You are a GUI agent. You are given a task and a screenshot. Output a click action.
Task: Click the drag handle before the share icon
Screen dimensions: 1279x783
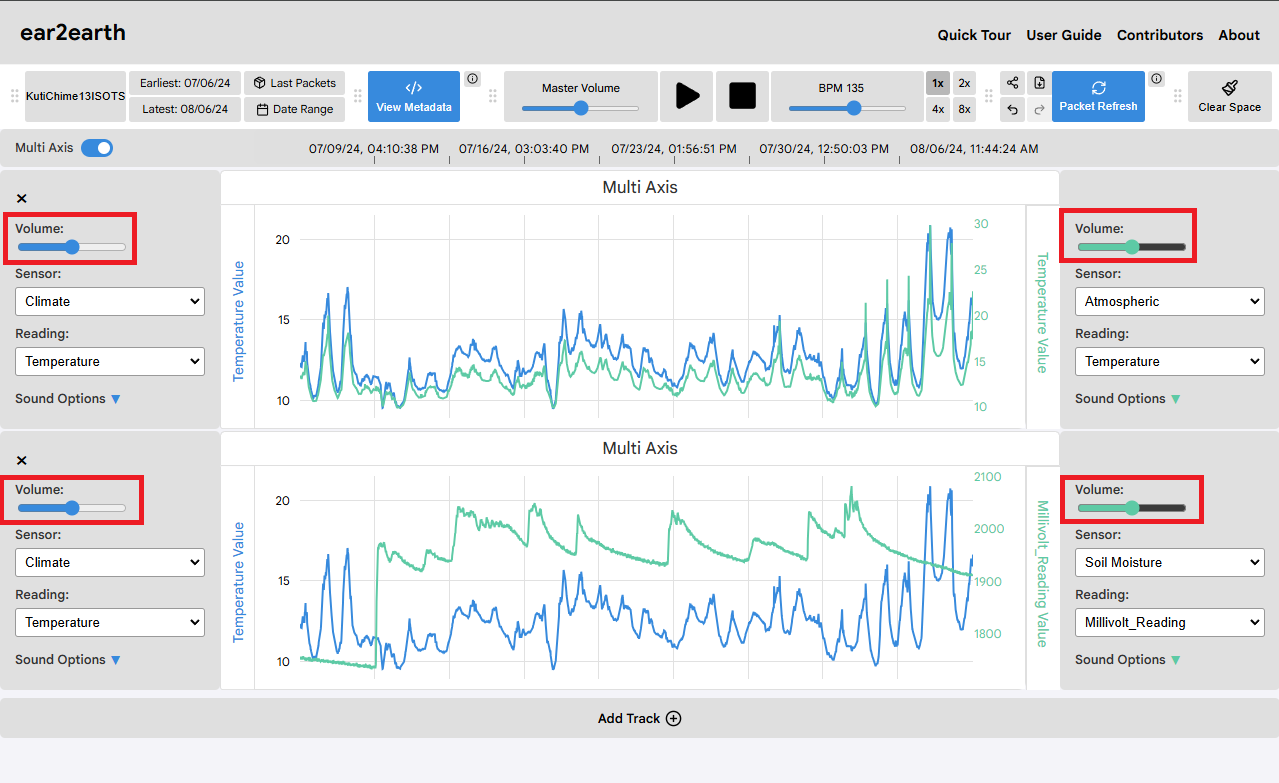[x=990, y=96]
